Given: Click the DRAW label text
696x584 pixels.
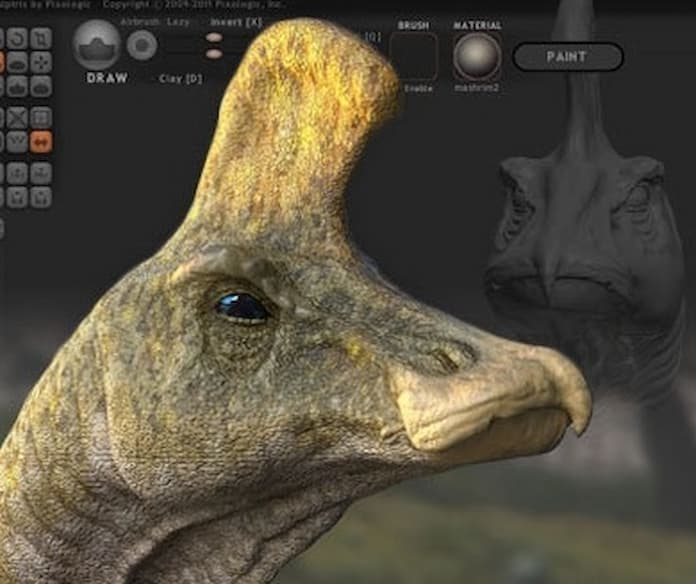Looking at the screenshot, I should click(107, 79).
